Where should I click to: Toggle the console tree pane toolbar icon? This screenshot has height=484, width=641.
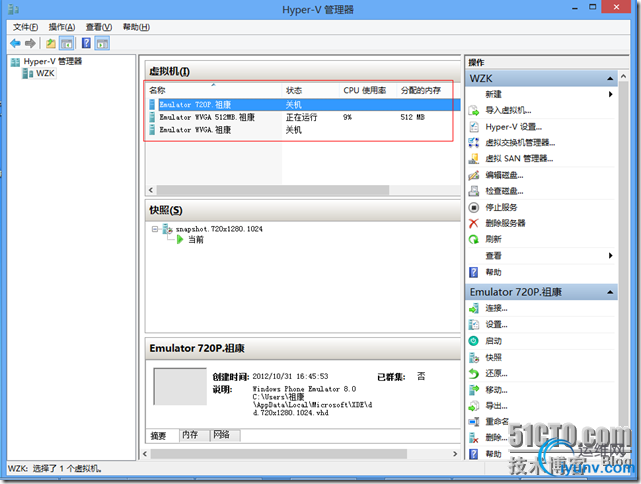(66, 43)
